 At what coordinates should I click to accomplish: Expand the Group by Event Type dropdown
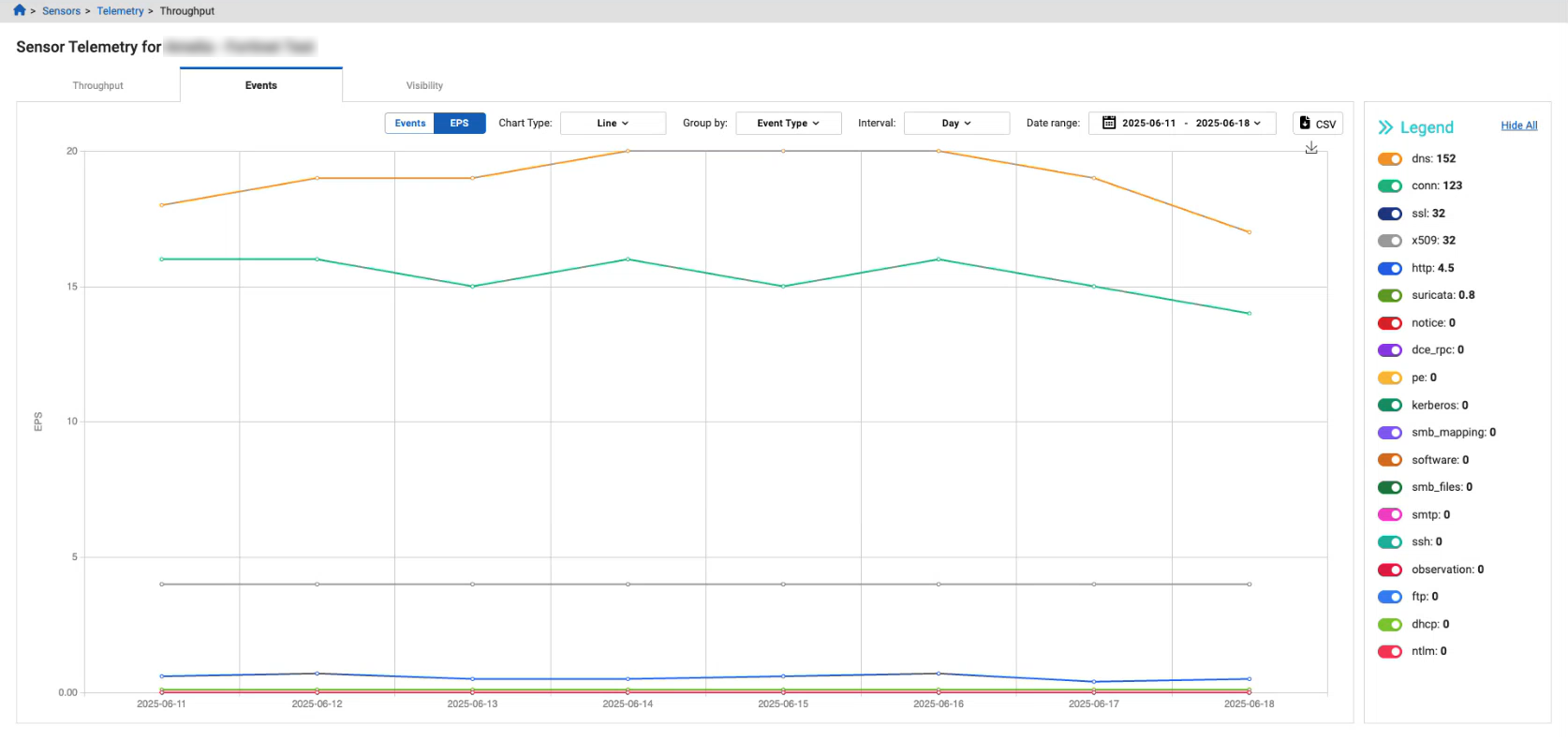coord(788,123)
